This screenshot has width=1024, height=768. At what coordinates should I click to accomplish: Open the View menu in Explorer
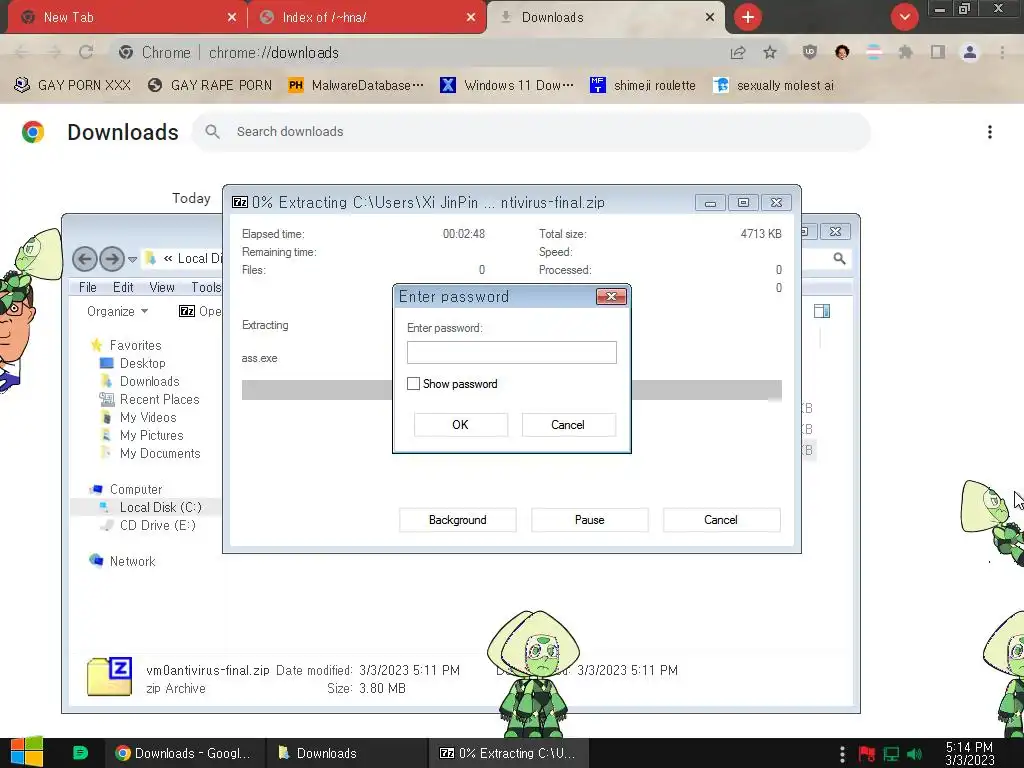[x=162, y=287]
